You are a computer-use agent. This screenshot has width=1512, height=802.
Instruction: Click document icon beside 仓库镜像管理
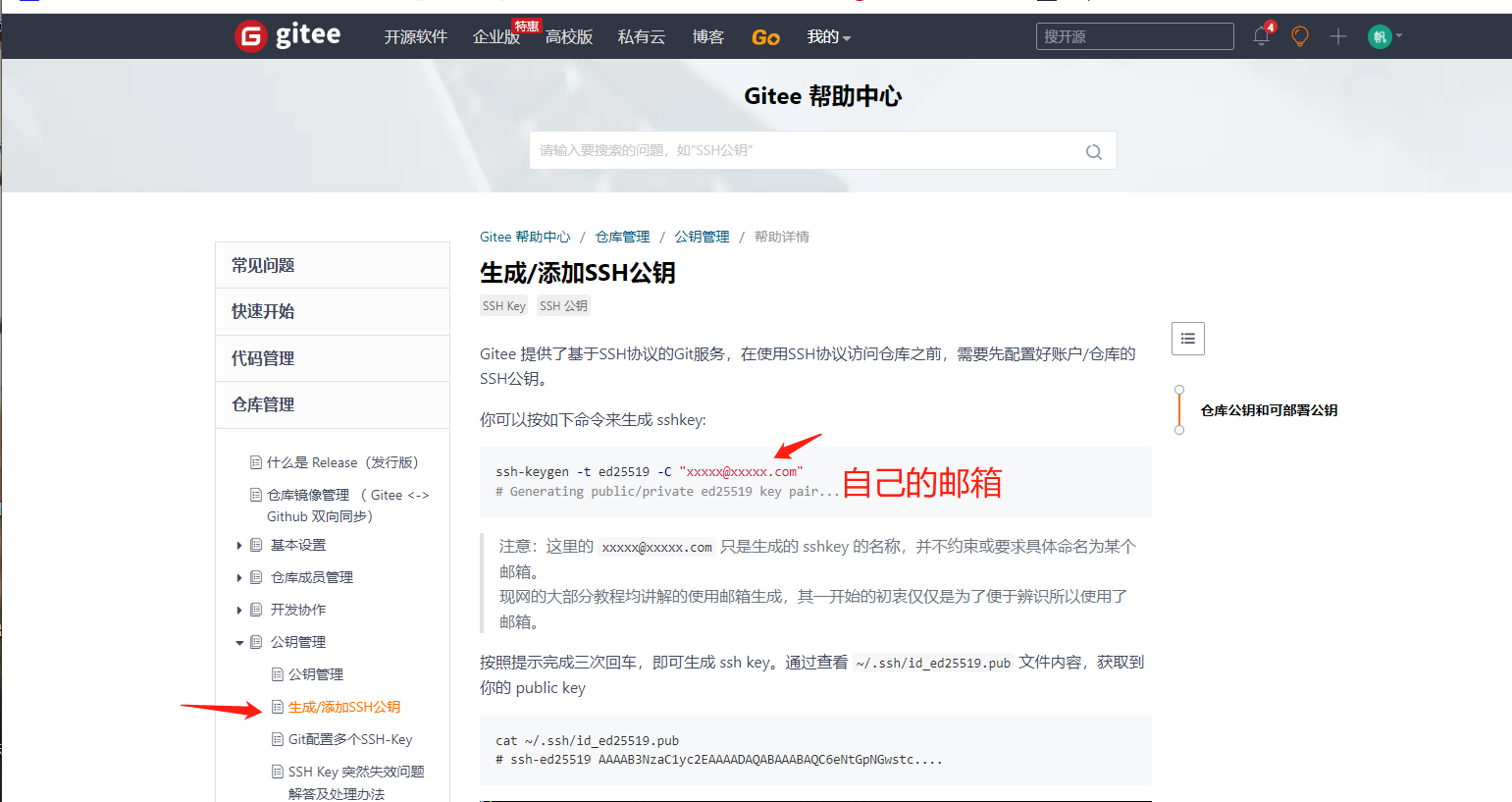(256, 495)
